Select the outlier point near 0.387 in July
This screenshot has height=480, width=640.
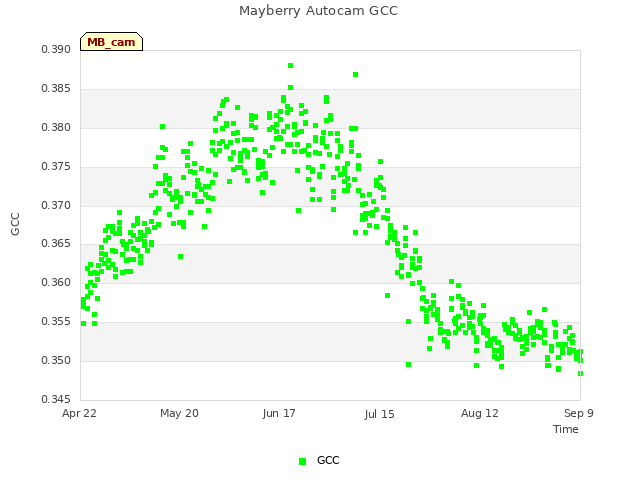coord(356,75)
